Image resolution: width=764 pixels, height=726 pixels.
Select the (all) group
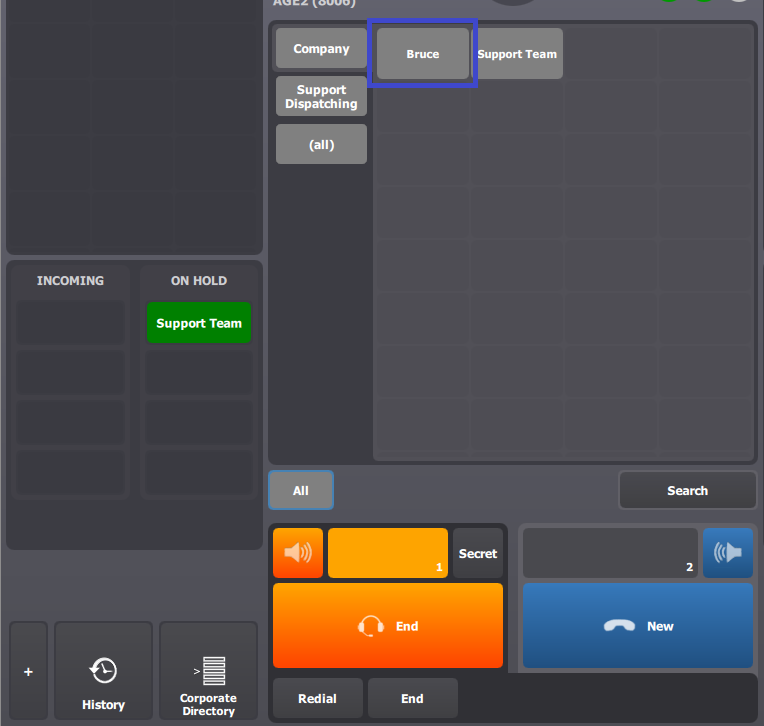point(321,144)
